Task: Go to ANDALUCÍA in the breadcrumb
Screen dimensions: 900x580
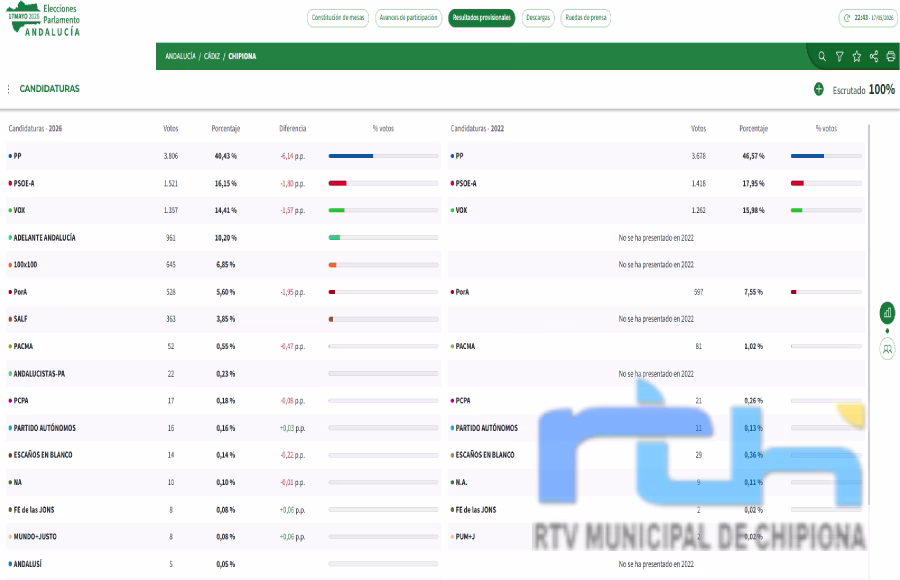Action: pyautogui.click(x=180, y=56)
